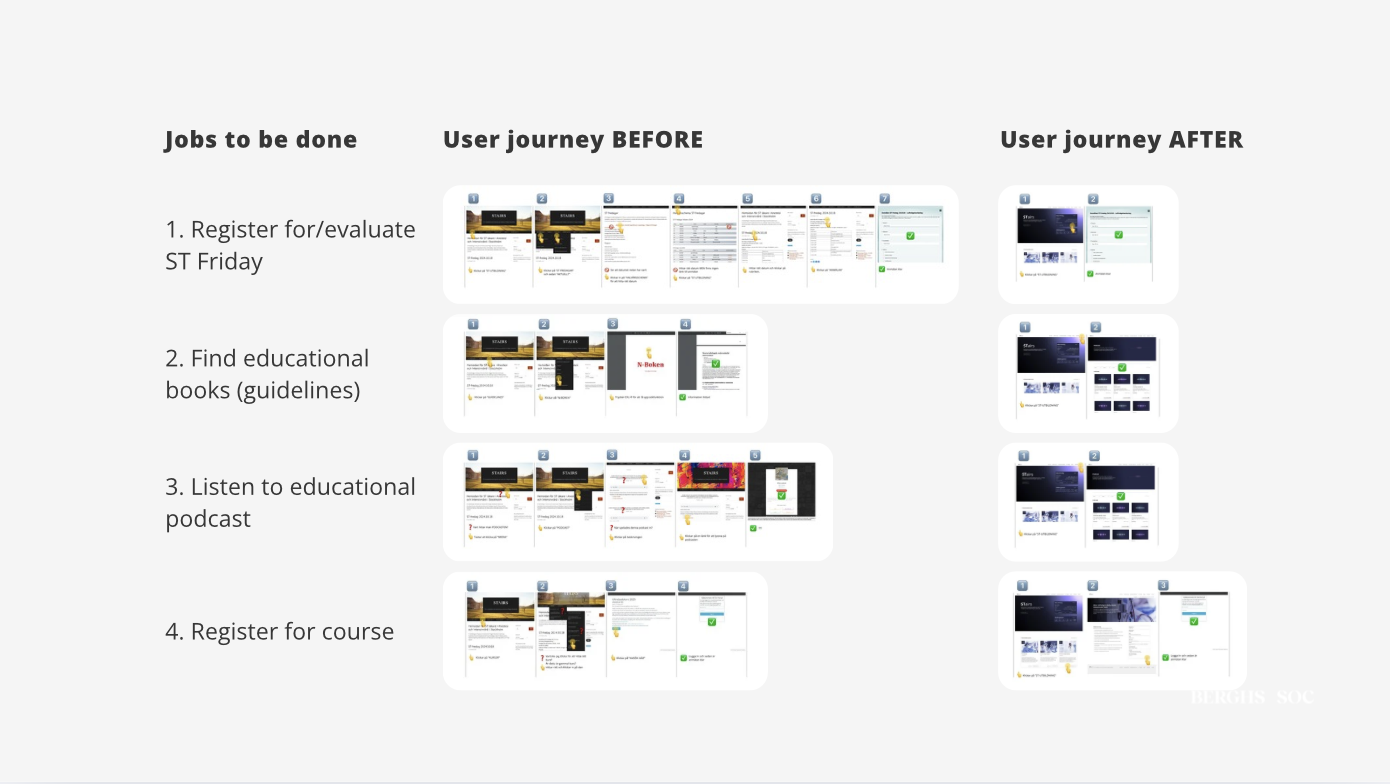The width and height of the screenshot is (1390, 784).
Task: Open step 5 thumbnail in podcast BEFORE journey
Action: pyautogui.click(x=781, y=490)
